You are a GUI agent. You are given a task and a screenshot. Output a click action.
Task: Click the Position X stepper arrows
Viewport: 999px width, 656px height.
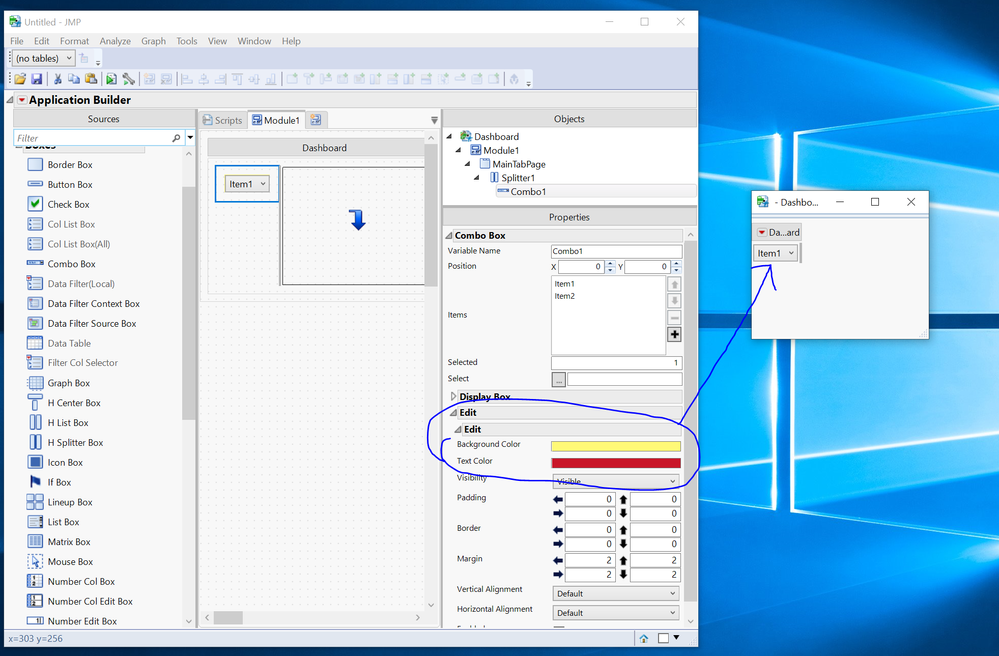(610, 267)
